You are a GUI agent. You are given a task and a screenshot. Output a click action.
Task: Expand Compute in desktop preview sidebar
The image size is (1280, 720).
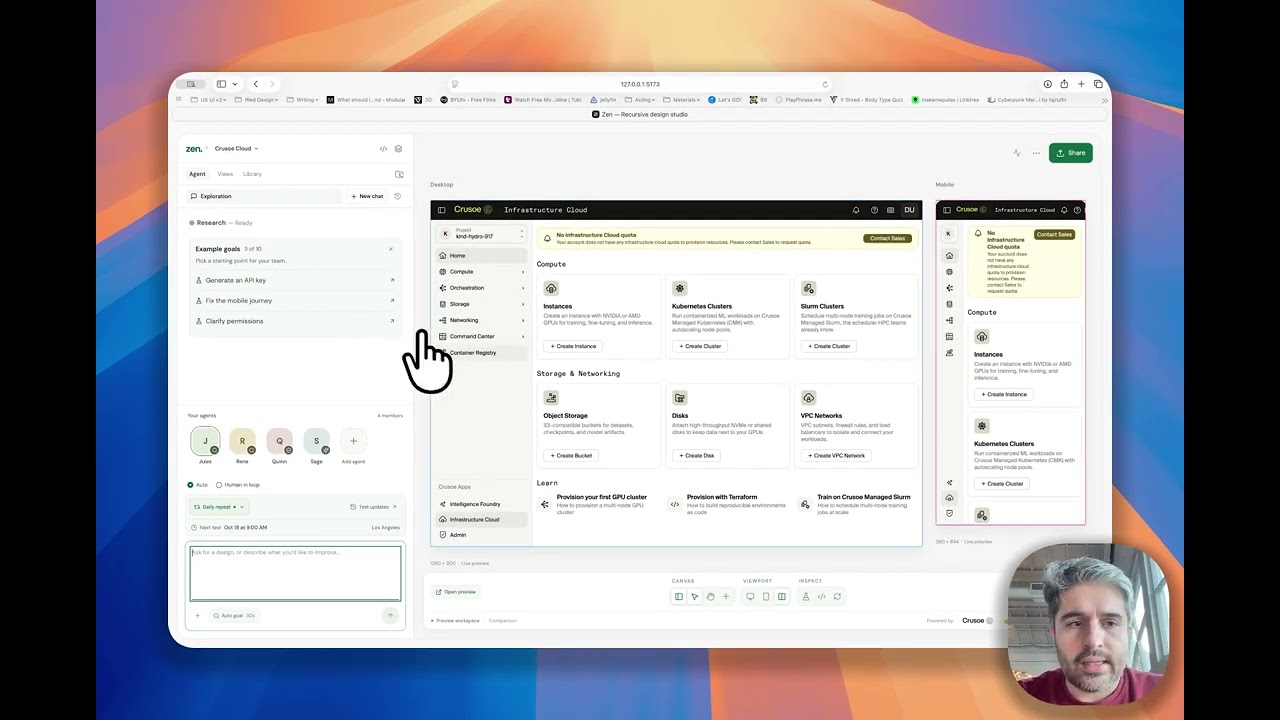(x=481, y=272)
